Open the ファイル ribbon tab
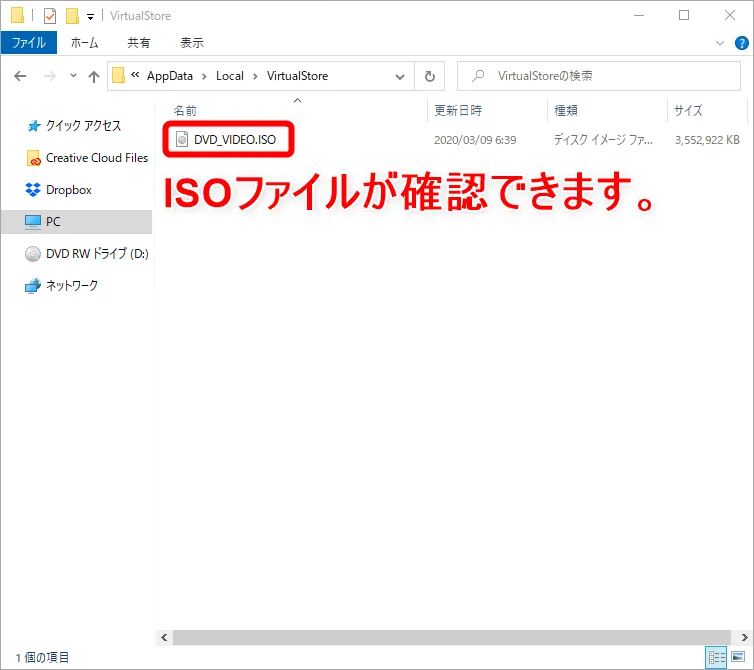This screenshot has height=670, width=754. point(29,43)
